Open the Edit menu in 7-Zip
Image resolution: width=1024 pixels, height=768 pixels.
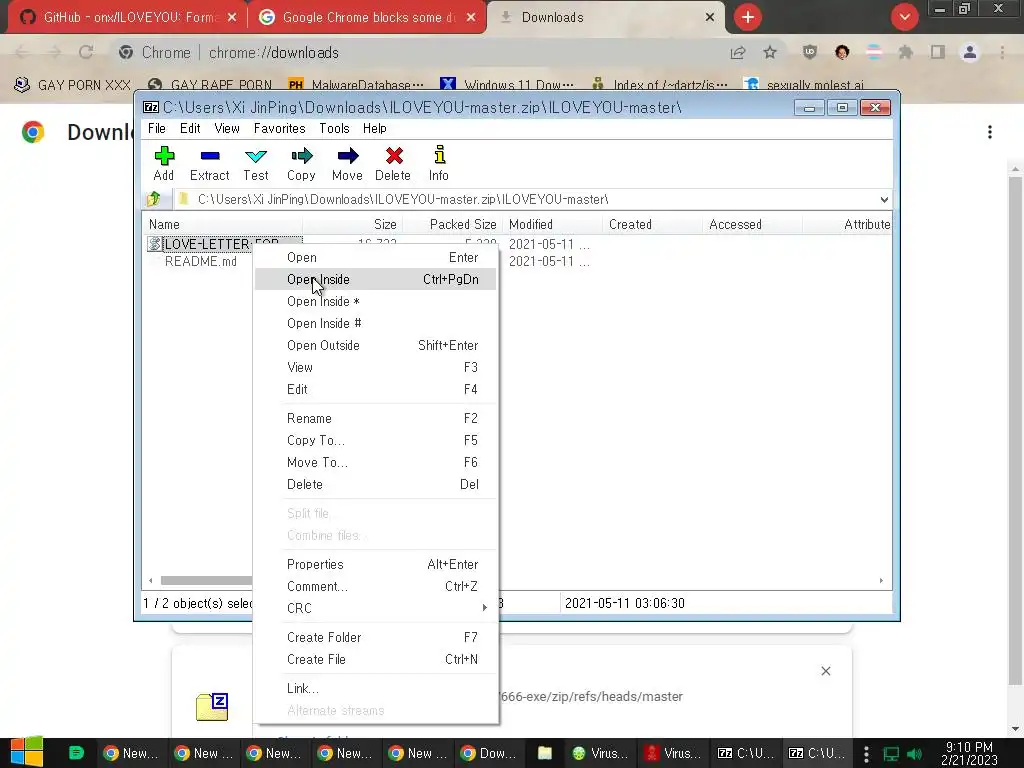(x=190, y=129)
